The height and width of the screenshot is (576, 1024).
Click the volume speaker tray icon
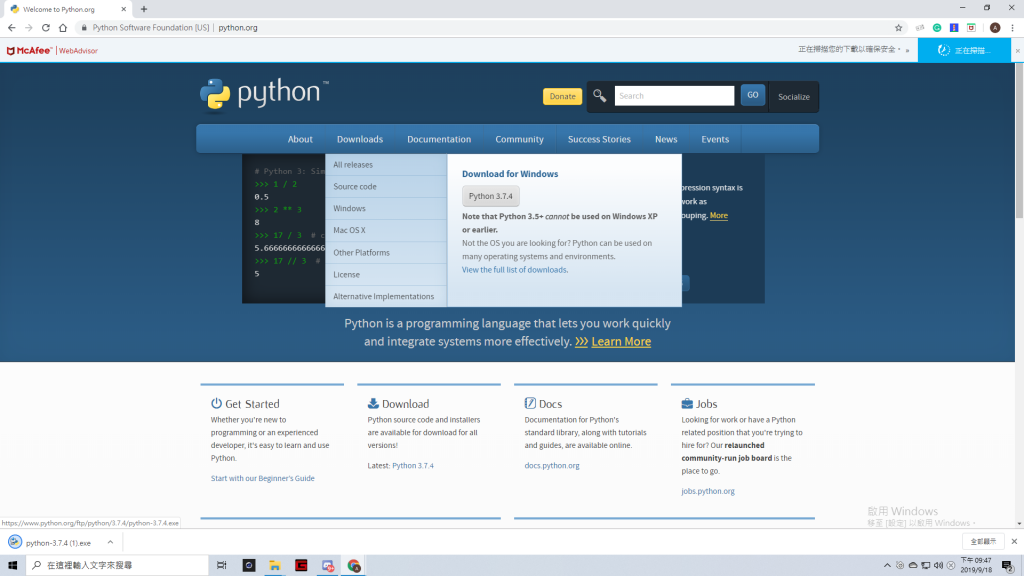[x=938, y=566]
